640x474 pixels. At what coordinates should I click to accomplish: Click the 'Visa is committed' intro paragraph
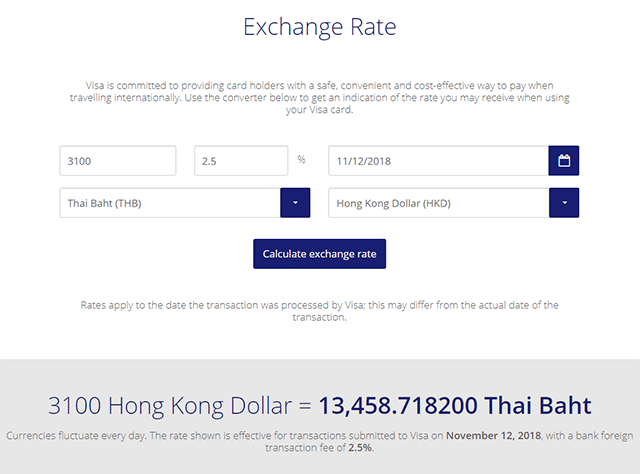pyautogui.click(x=319, y=97)
